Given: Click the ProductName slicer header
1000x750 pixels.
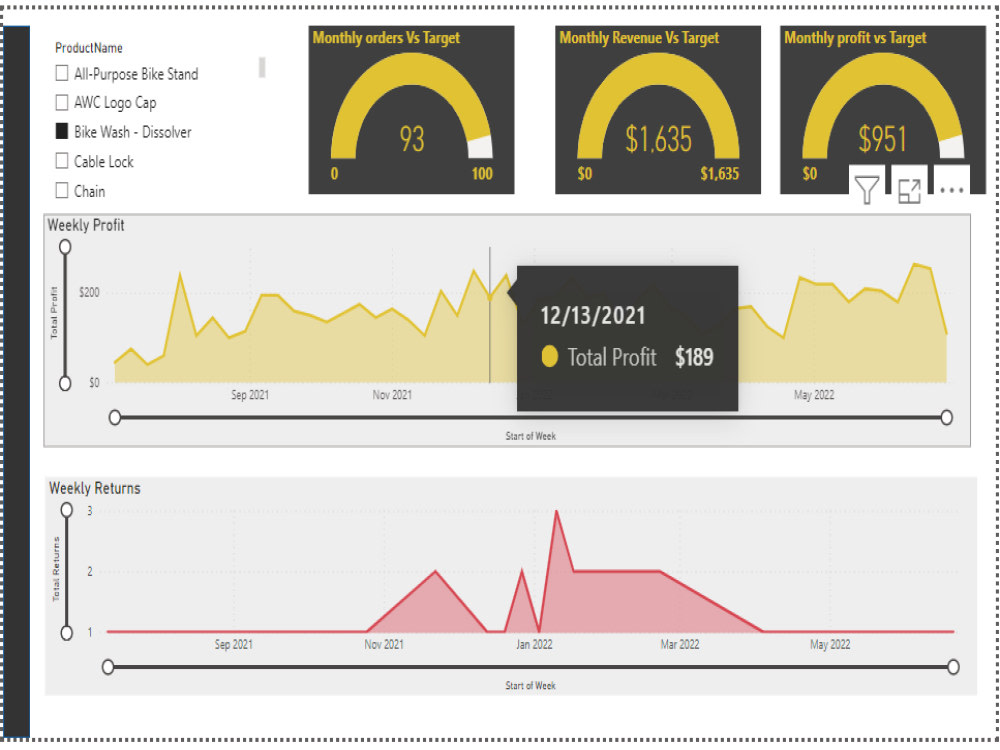Looking at the screenshot, I should coord(91,47).
